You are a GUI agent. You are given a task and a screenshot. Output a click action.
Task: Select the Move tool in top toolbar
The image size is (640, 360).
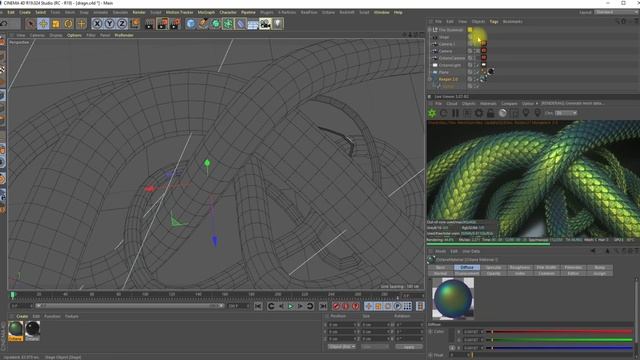pos(43,24)
